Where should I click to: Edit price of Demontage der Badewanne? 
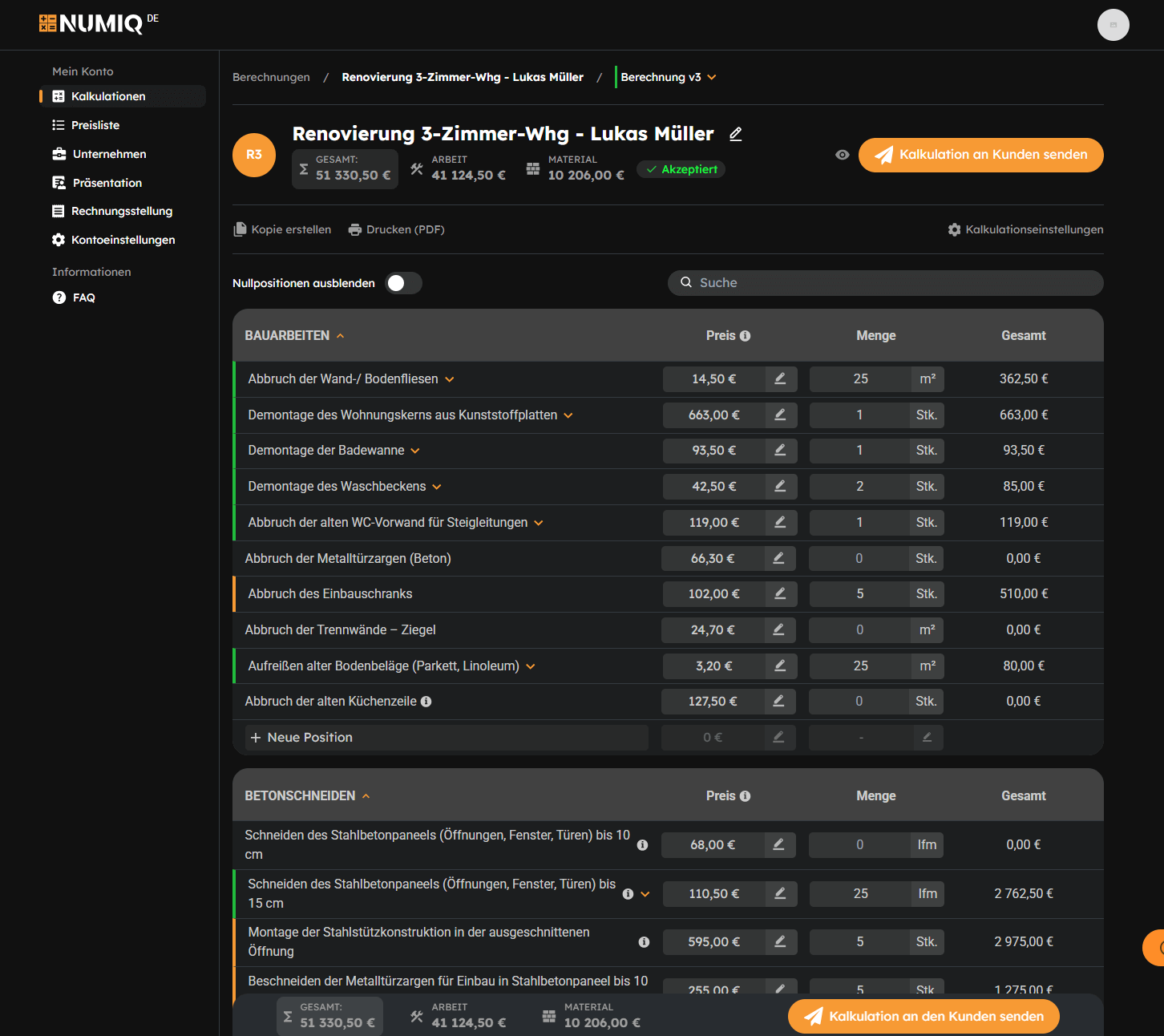[780, 451]
